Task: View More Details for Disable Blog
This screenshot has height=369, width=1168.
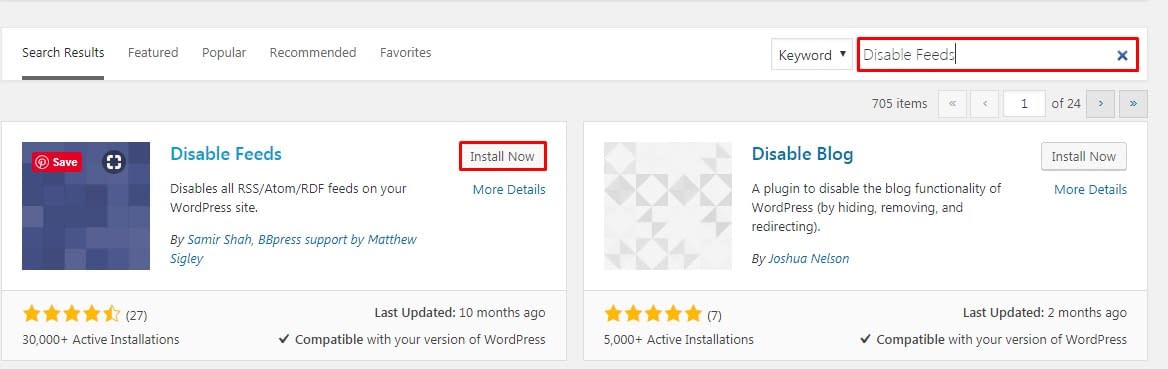Action: point(1091,189)
